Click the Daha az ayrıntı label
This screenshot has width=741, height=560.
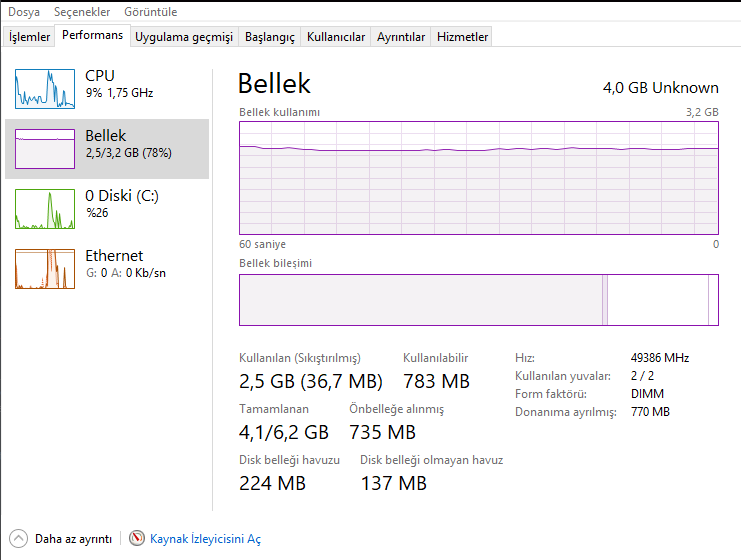pyautogui.click(x=73, y=539)
